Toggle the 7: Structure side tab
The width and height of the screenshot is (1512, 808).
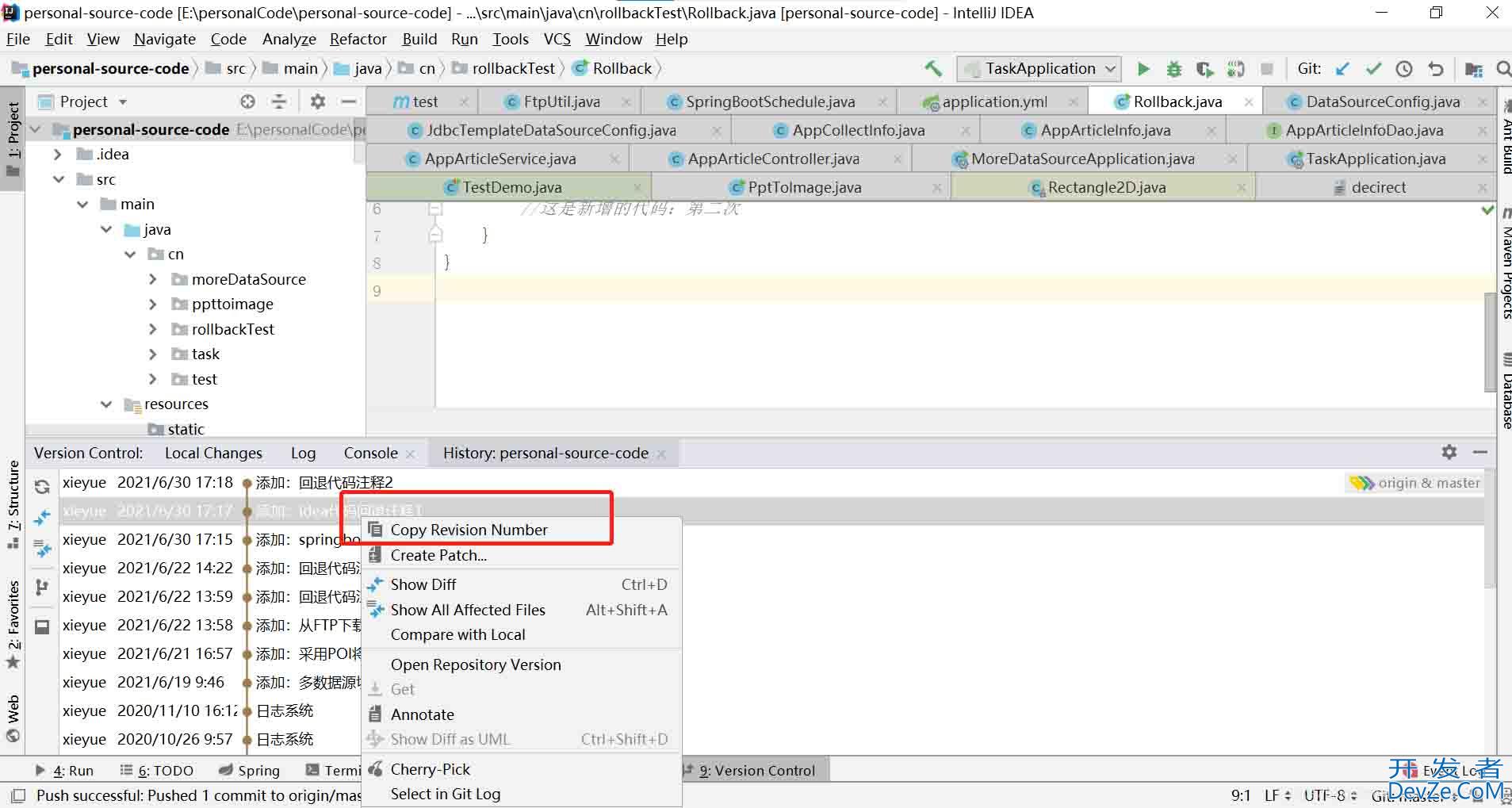(13, 504)
